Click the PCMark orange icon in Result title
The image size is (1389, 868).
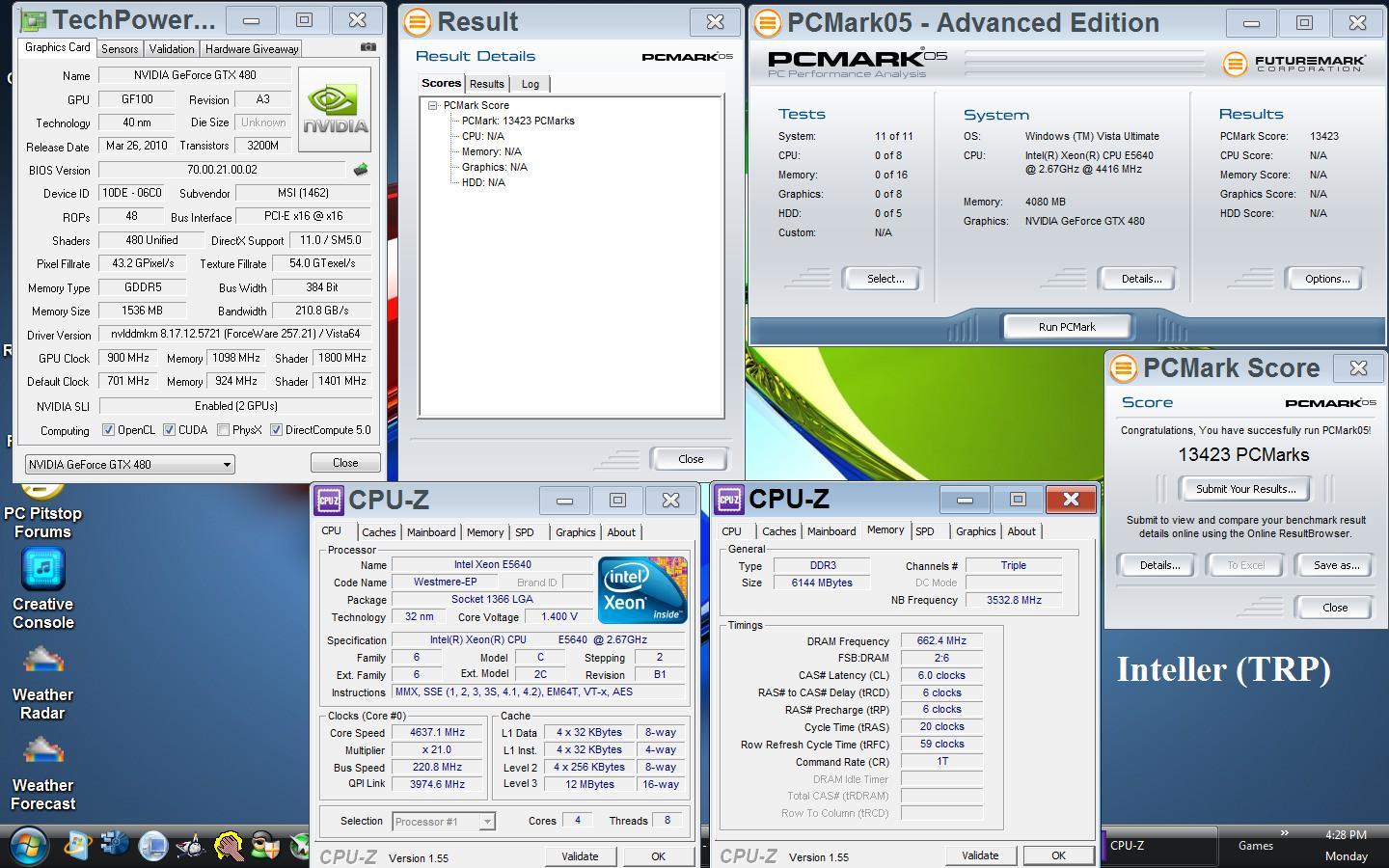point(417,21)
